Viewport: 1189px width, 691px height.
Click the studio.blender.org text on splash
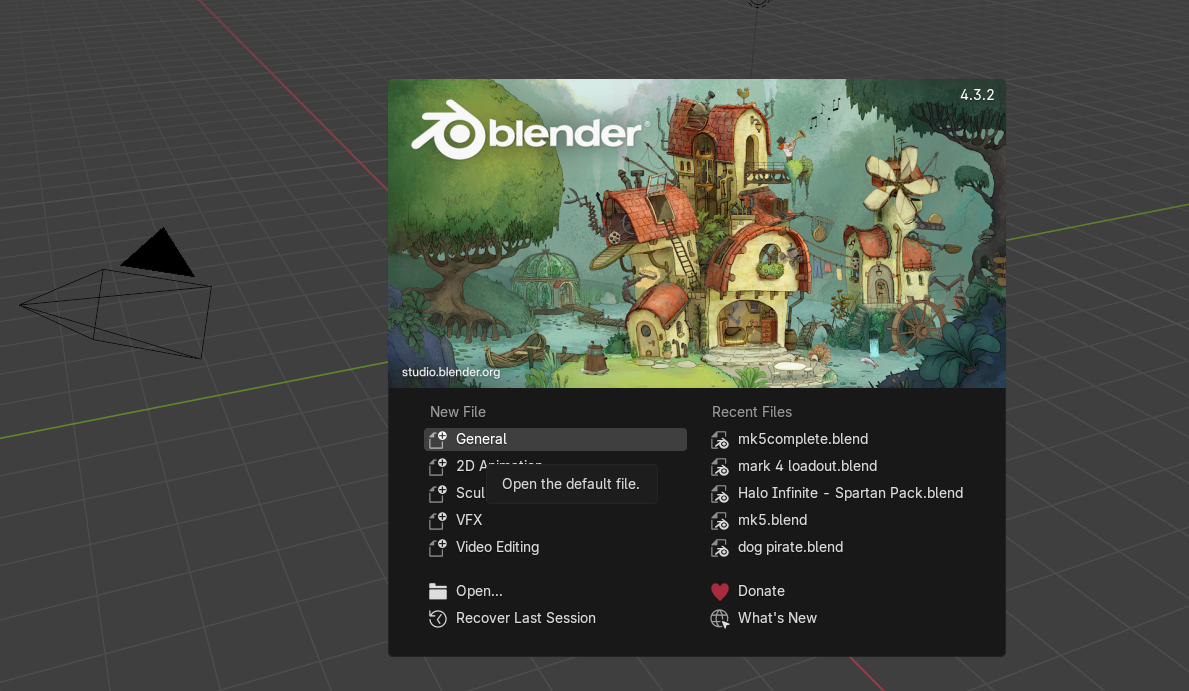(x=451, y=372)
